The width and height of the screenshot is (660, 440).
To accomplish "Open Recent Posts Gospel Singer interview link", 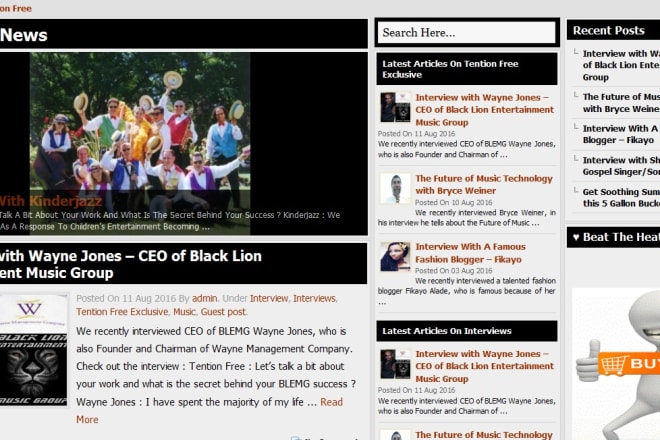I will coord(621,166).
